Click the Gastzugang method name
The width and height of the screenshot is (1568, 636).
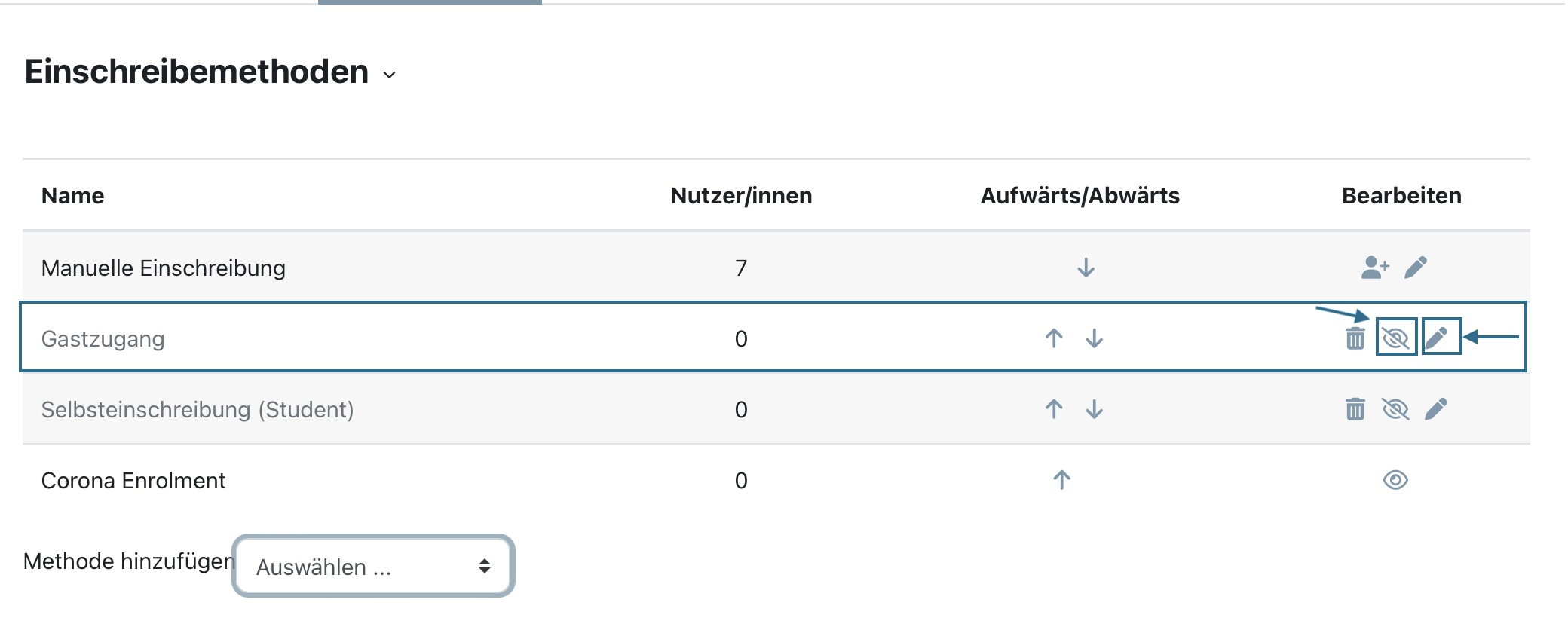coord(103,339)
